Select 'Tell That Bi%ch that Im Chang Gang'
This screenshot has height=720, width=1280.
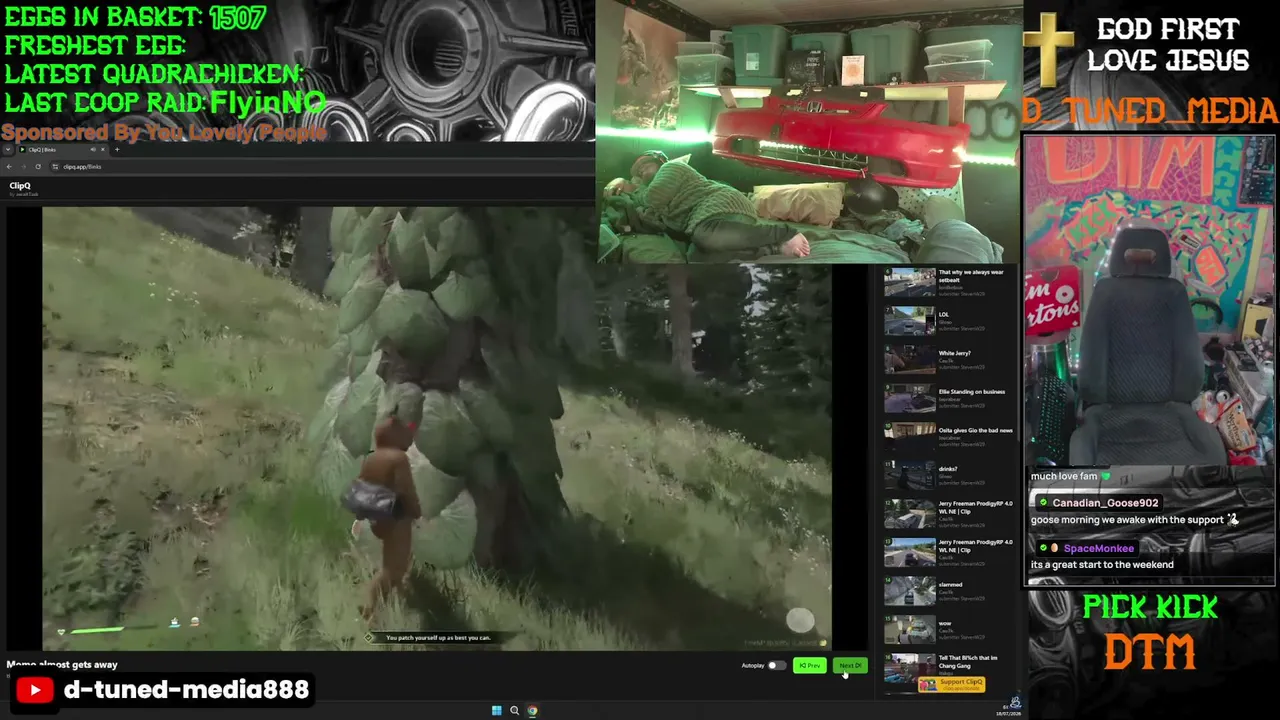(968, 662)
